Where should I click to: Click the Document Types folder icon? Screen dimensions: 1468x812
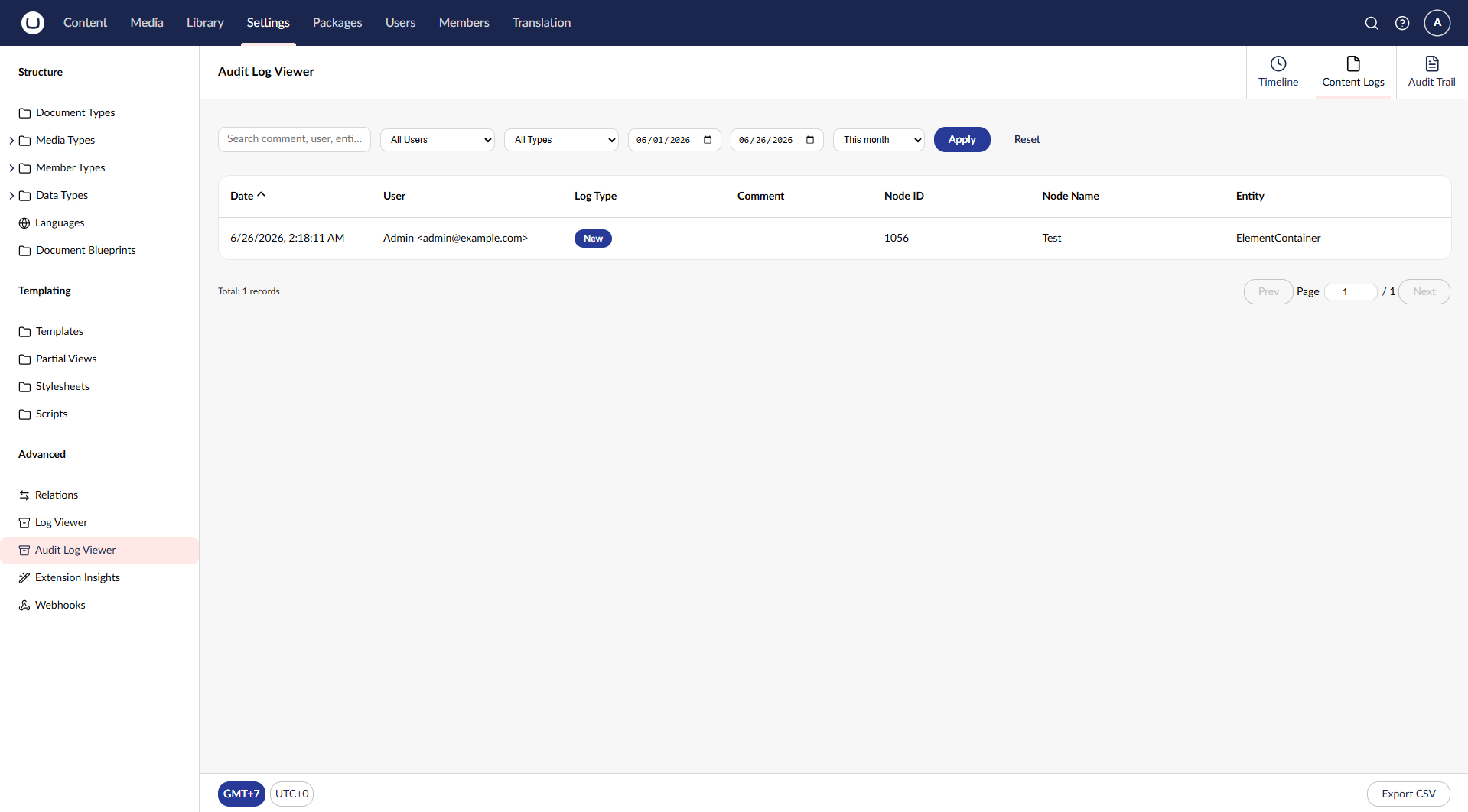click(24, 113)
